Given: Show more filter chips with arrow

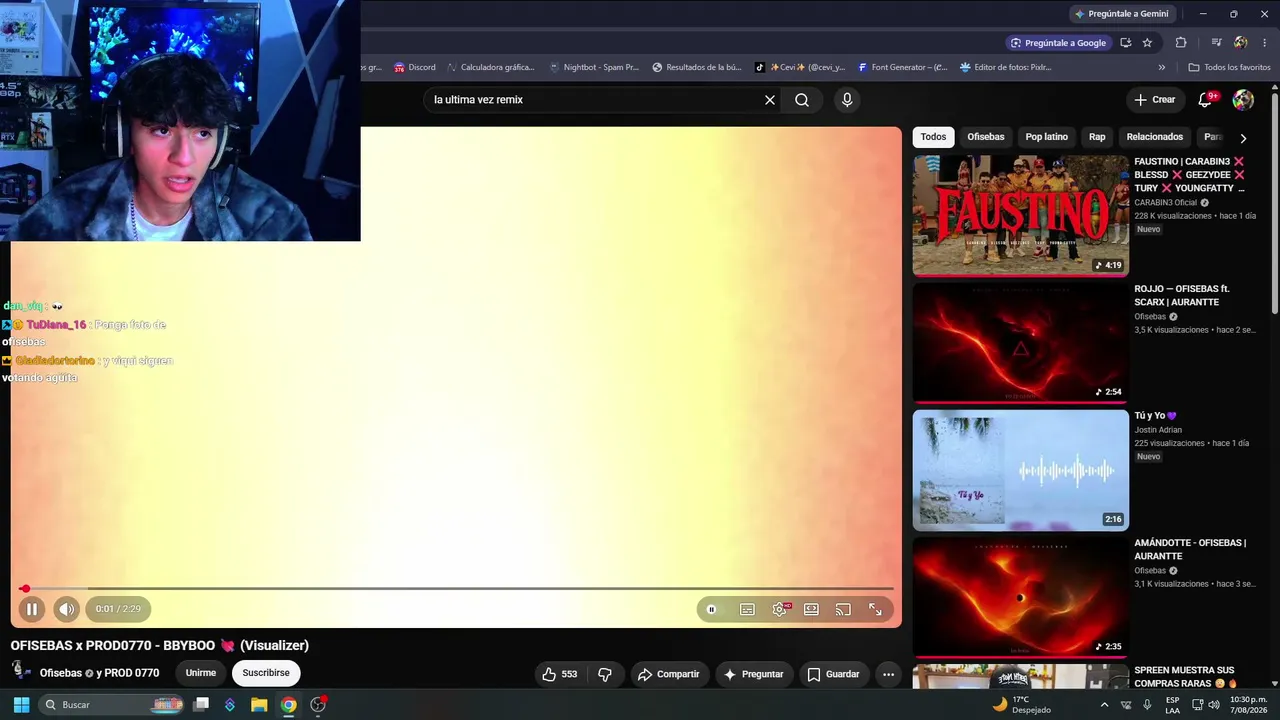Looking at the screenshot, I should click(x=1243, y=138).
